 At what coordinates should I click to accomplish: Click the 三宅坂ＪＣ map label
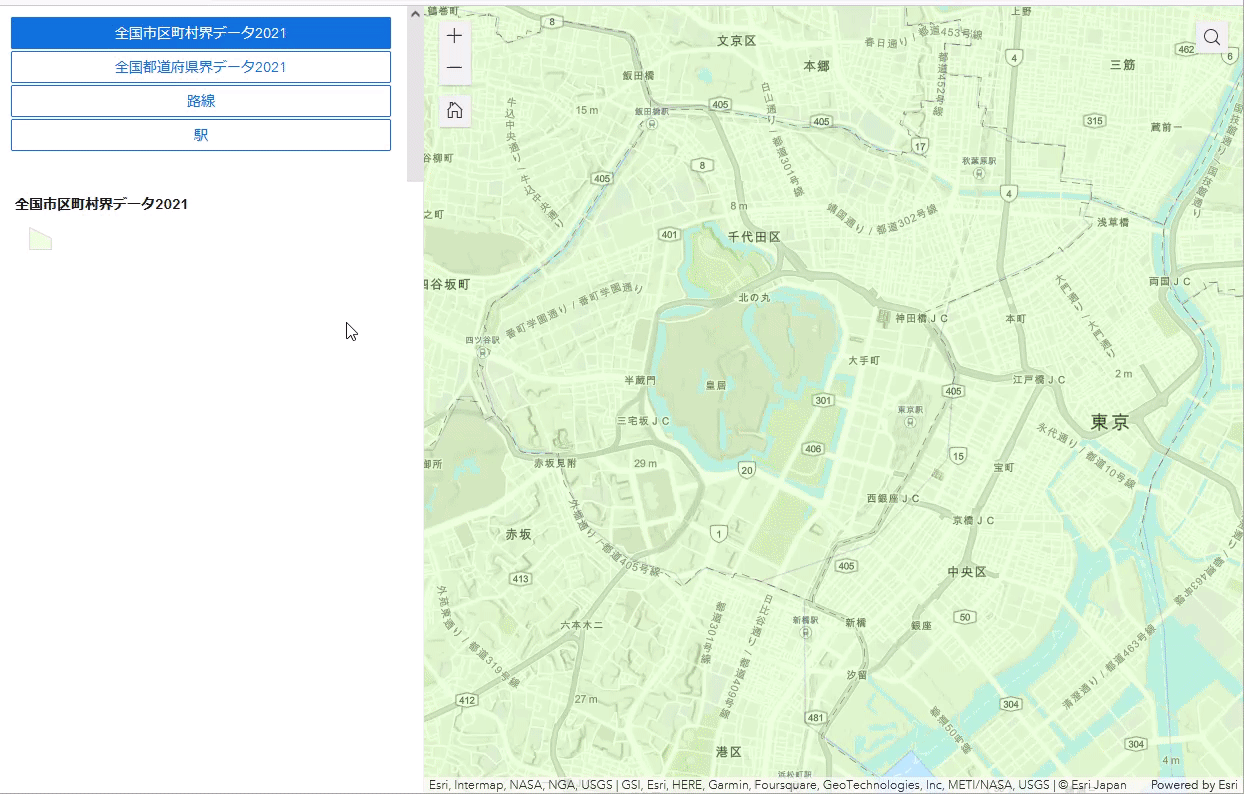pyautogui.click(x=643, y=421)
